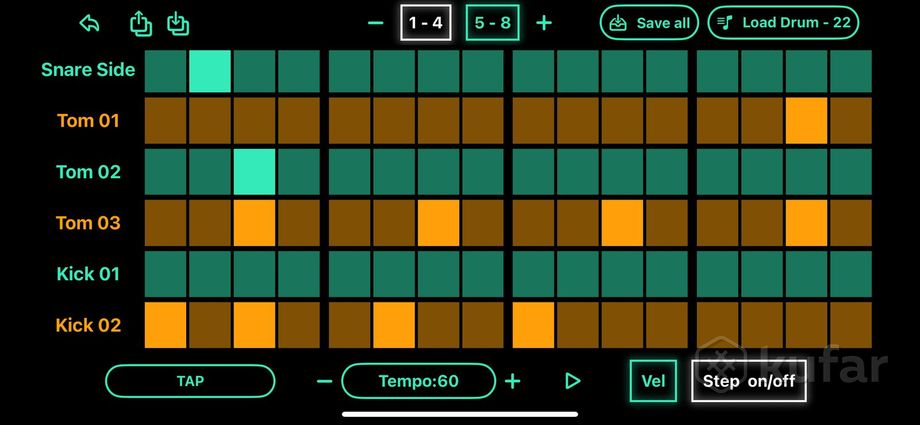Viewport: 920px width, 425px height.
Task: Select the Tempo:60 field
Action: pos(418,381)
